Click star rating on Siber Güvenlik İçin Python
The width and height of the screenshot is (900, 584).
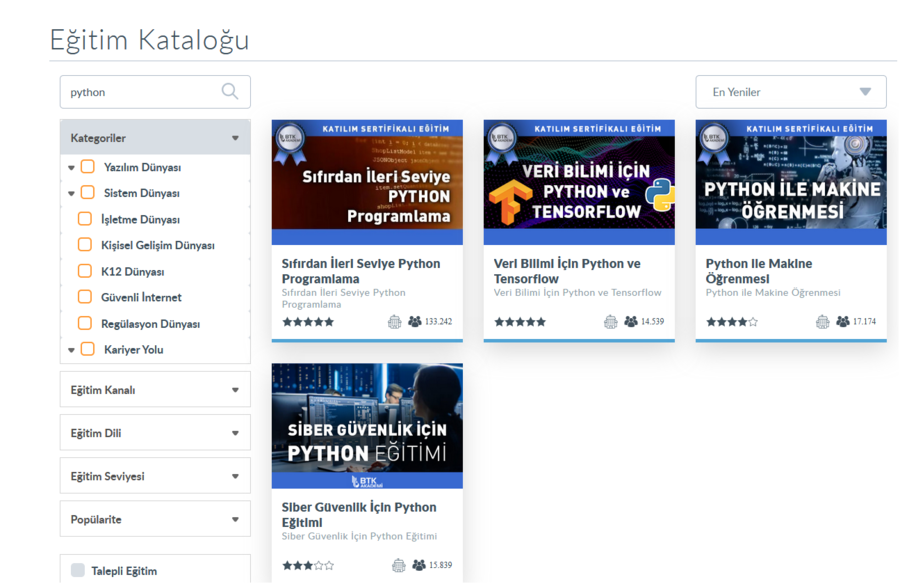(x=308, y=566)
